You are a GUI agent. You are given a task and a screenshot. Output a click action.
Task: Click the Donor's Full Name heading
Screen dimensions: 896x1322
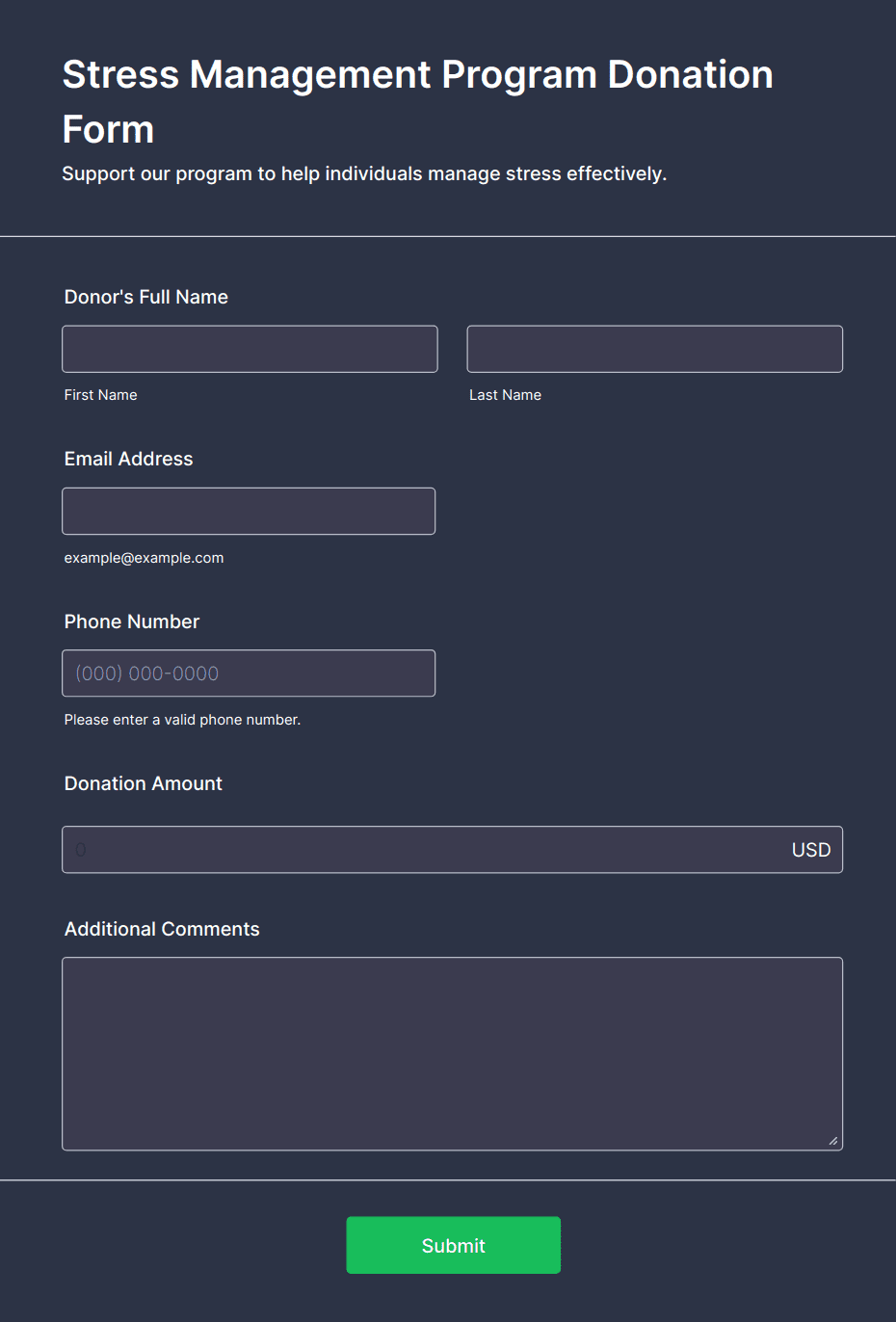tap(145, 297)
